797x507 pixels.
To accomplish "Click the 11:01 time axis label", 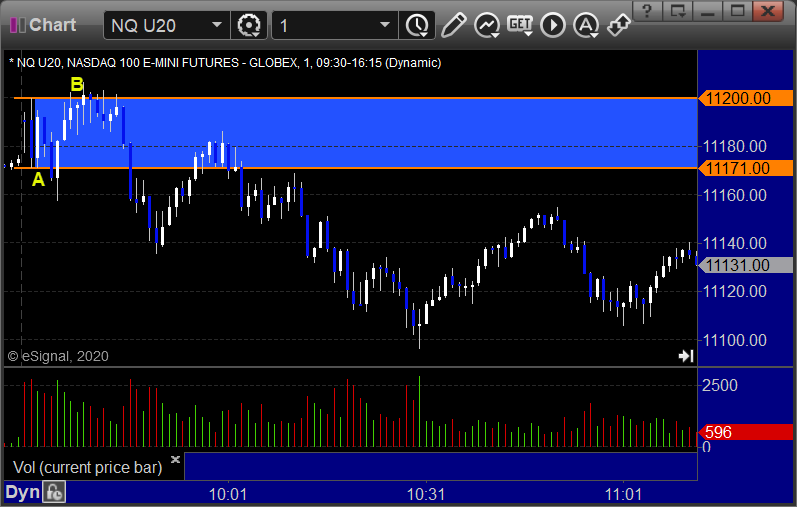I will pyautogui.click(x=624, y=494).
